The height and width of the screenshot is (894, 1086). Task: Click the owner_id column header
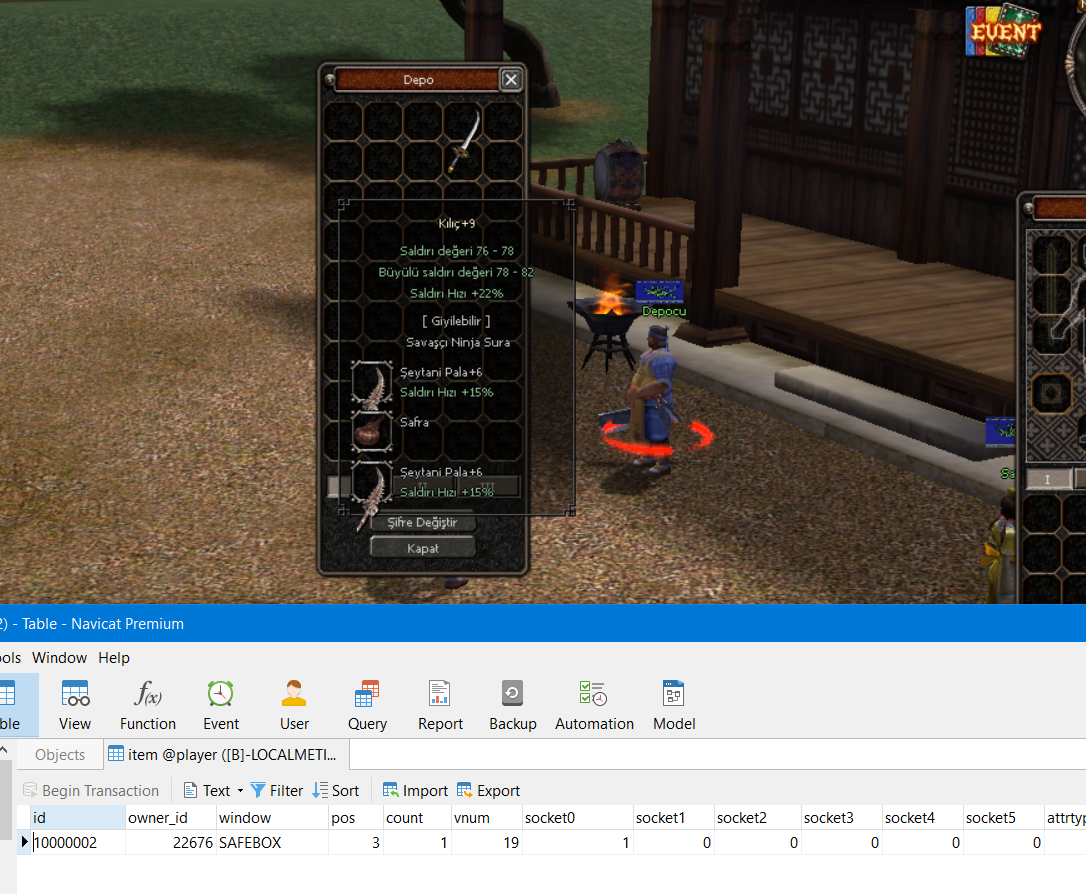(x=170, y=818)
